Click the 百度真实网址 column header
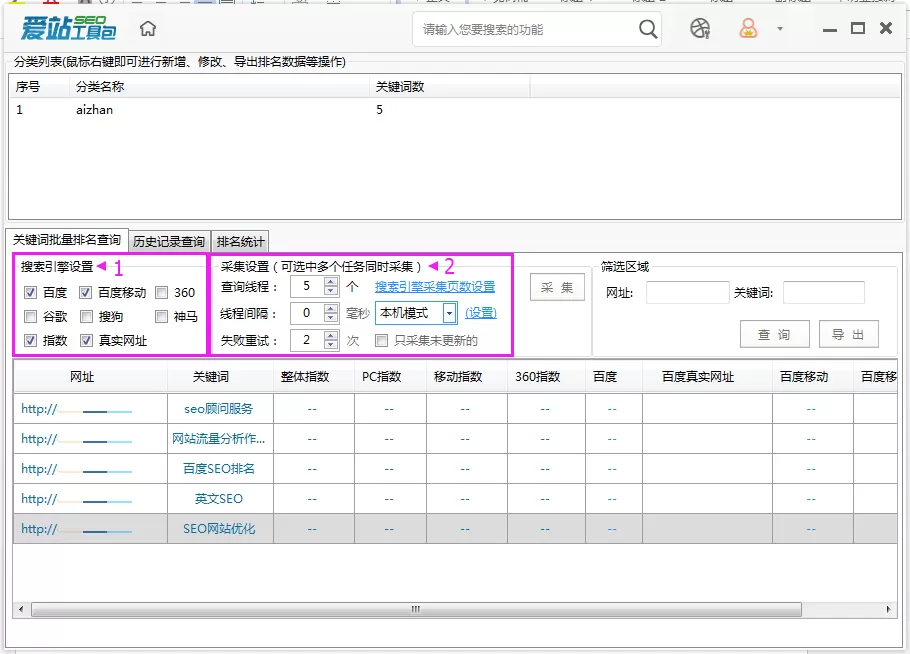 (x=707, y=377)
